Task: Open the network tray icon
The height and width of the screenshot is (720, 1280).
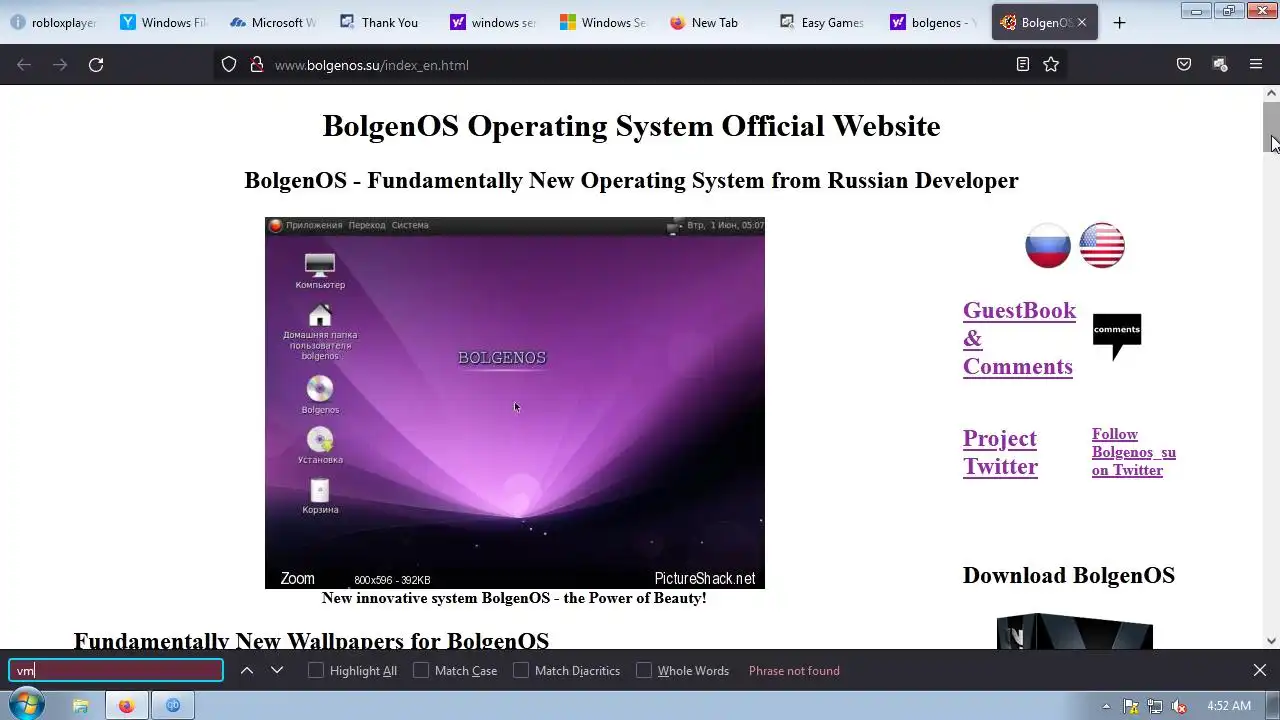Action: (x=1155, y=706)
